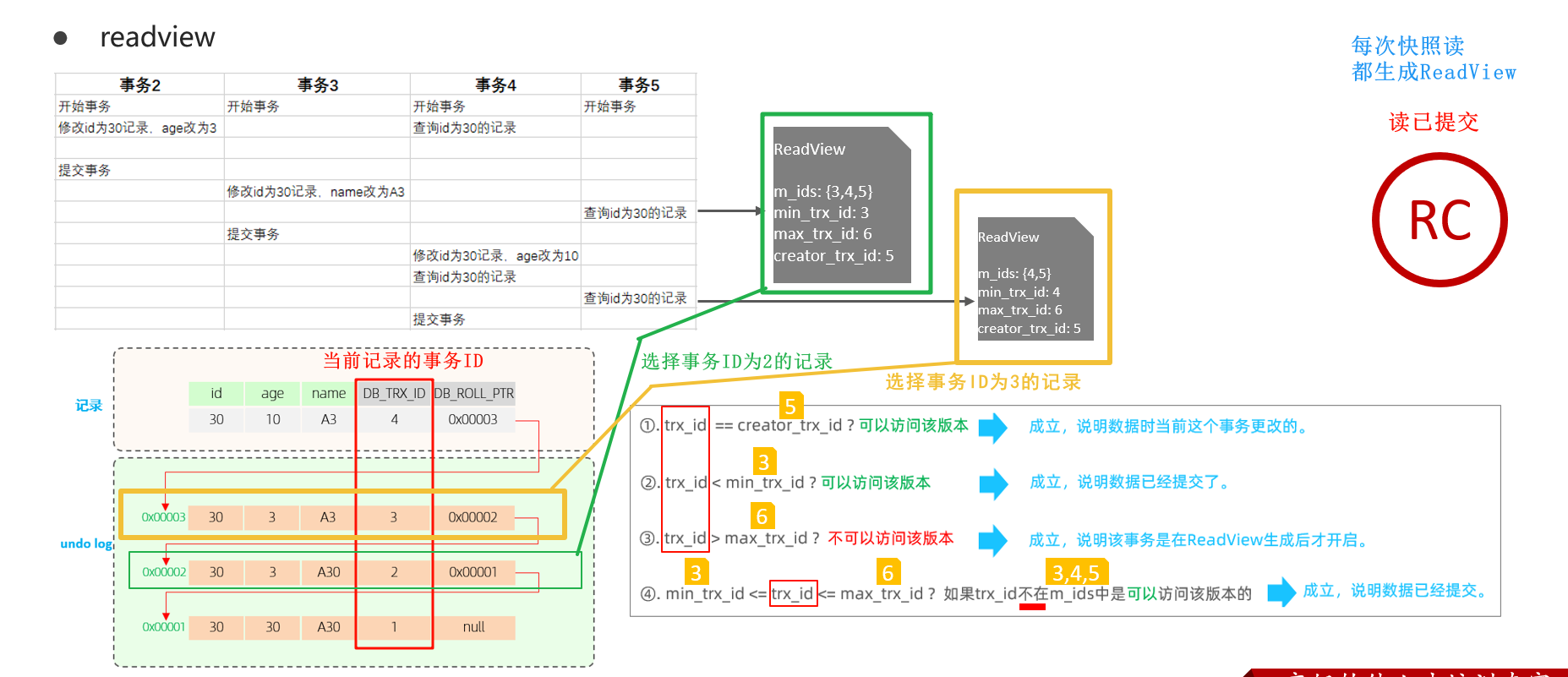Click the yellow "5" badge above creator_trx_id
This screenshot has height=677, width=1568.
[x=790, y=406]
